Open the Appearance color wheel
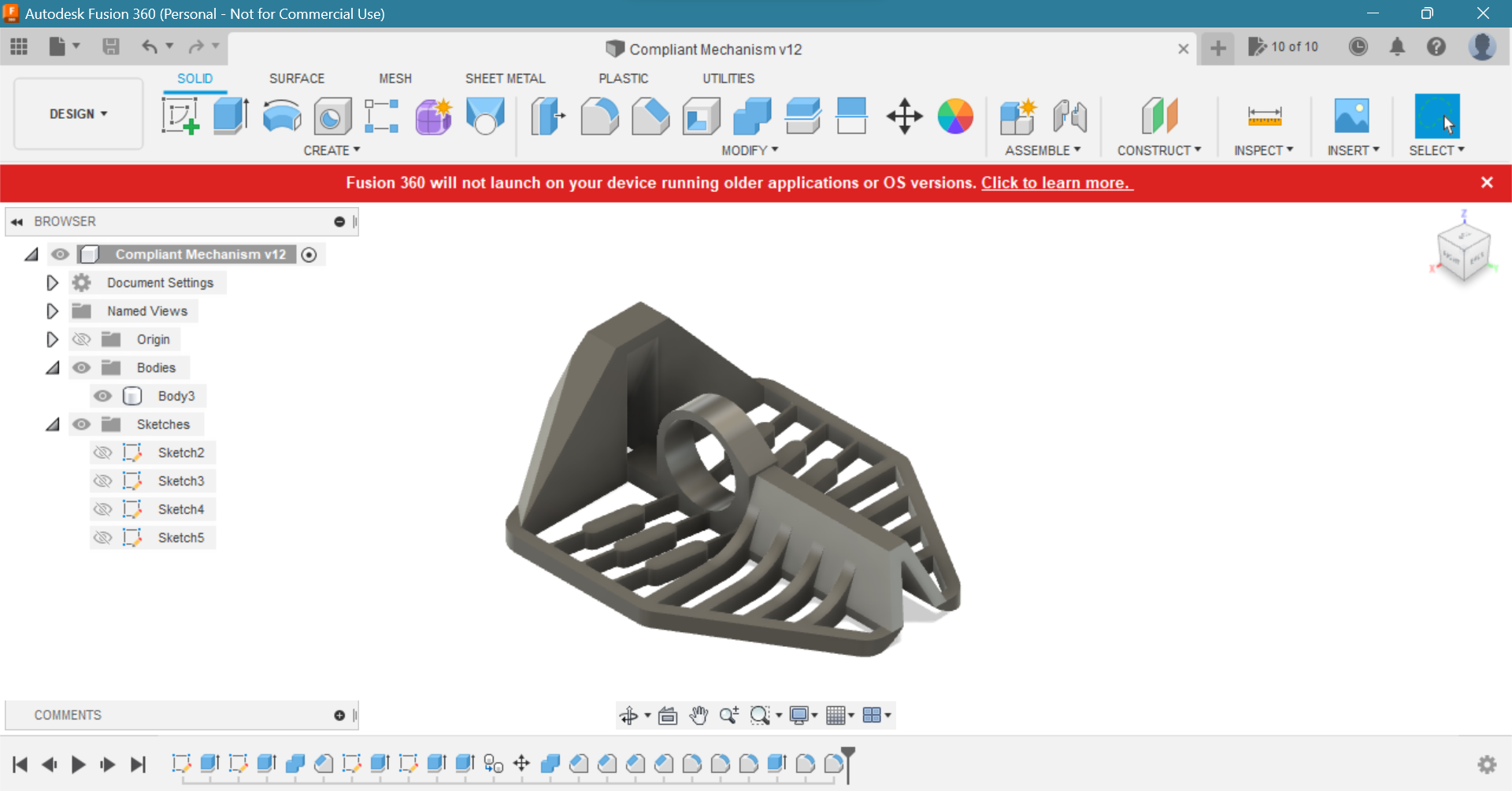This screenshot has height=791, width=1512. click(955, 116)
